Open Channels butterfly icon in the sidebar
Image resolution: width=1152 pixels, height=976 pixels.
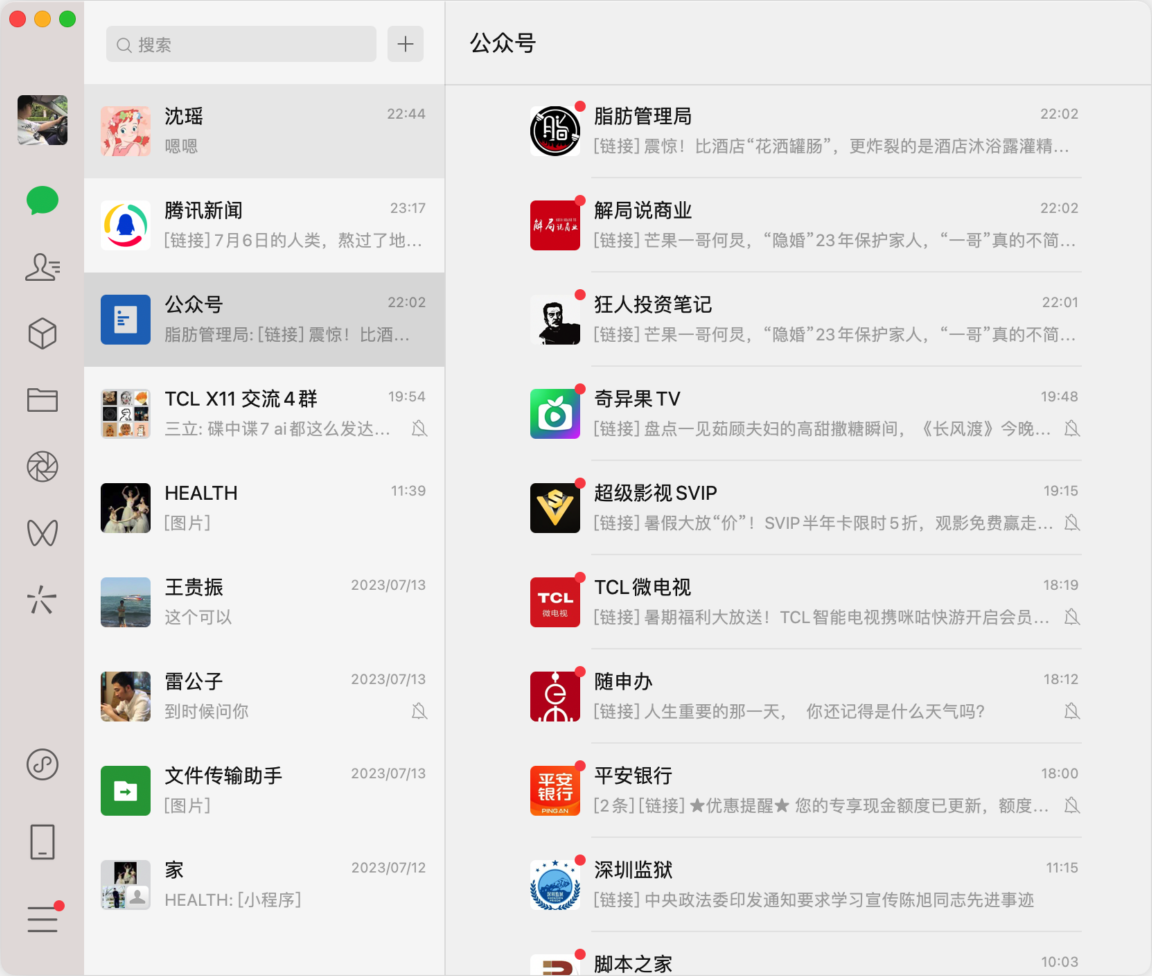42,533
